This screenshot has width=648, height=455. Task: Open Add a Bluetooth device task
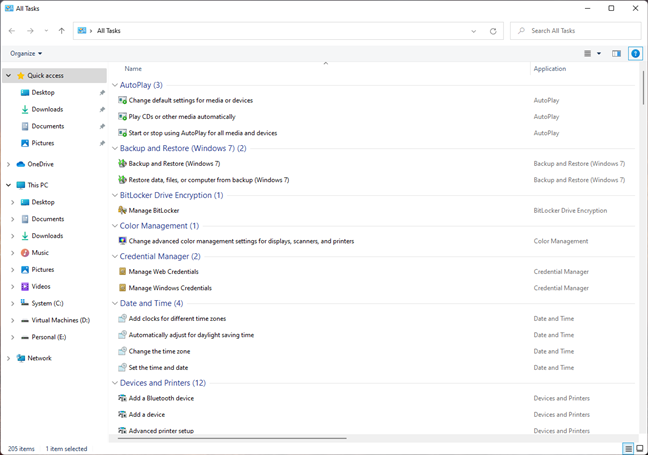161,398
